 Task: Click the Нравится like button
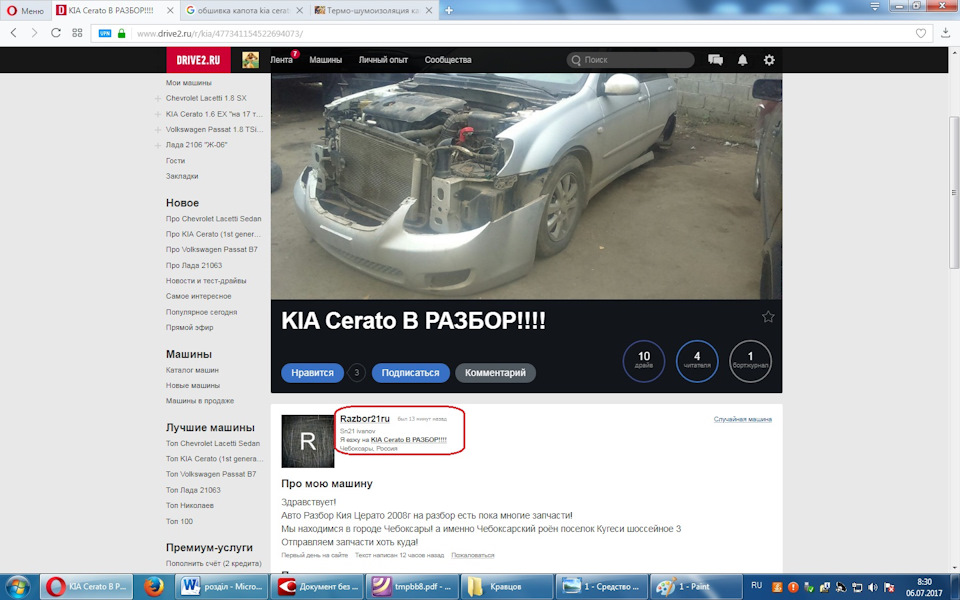312,373
